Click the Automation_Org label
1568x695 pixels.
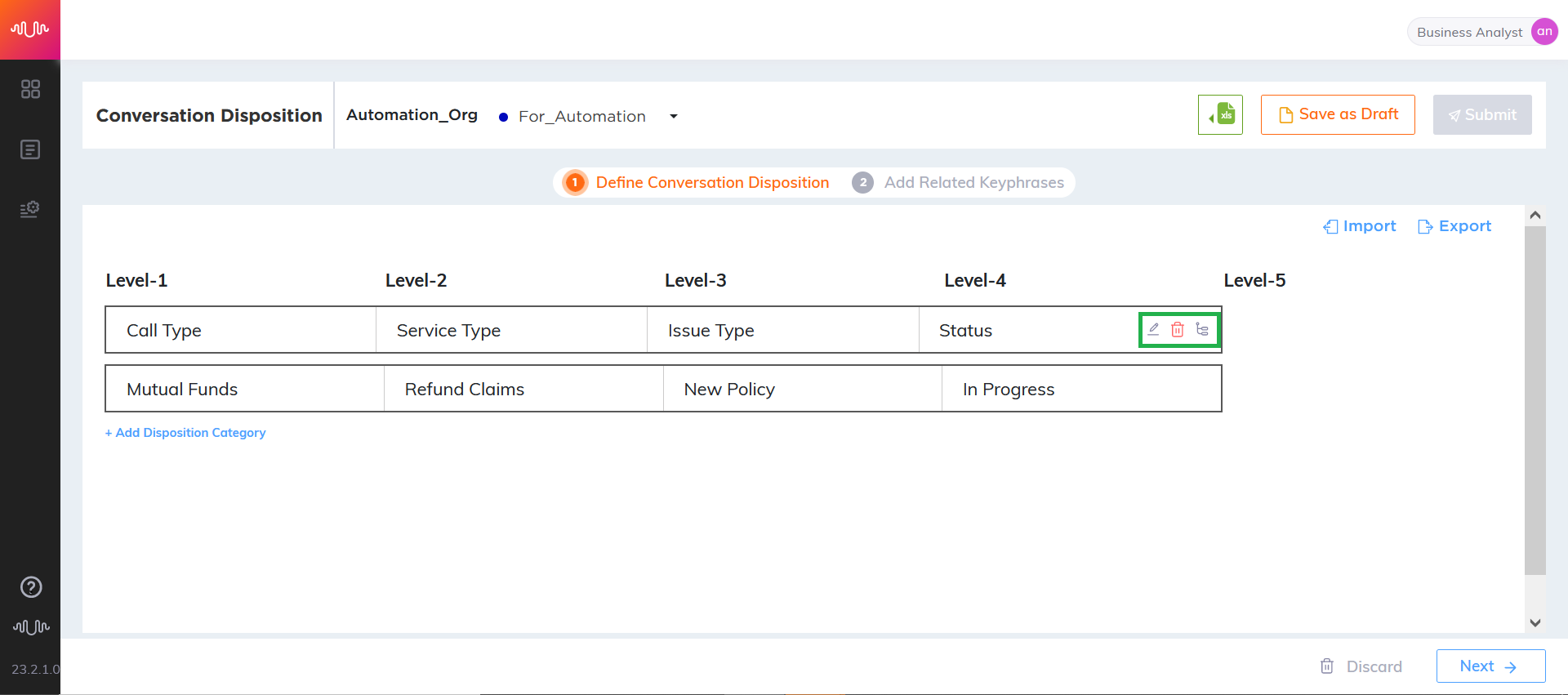412,115
